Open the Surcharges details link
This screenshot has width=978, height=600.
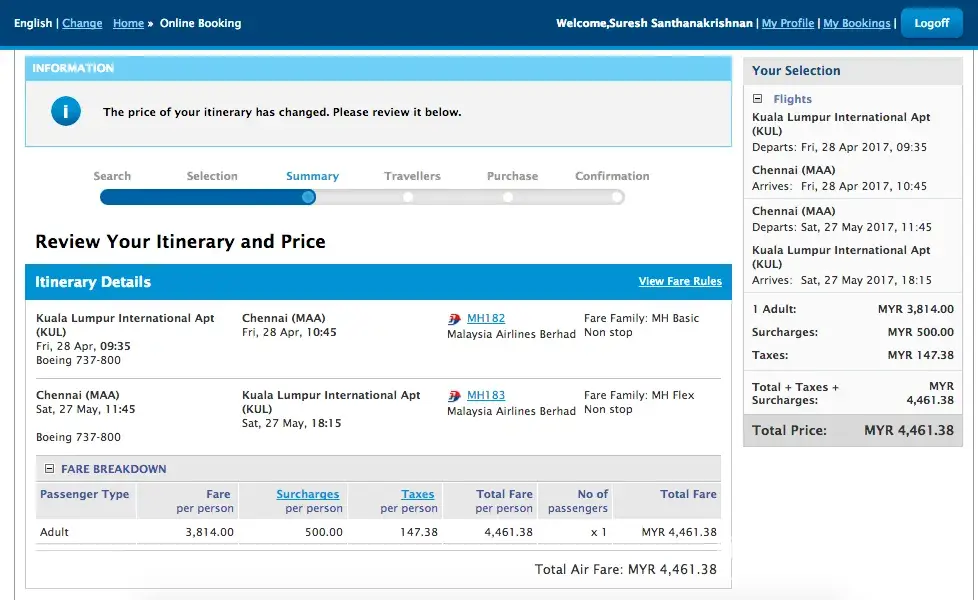tap(308, 494)
